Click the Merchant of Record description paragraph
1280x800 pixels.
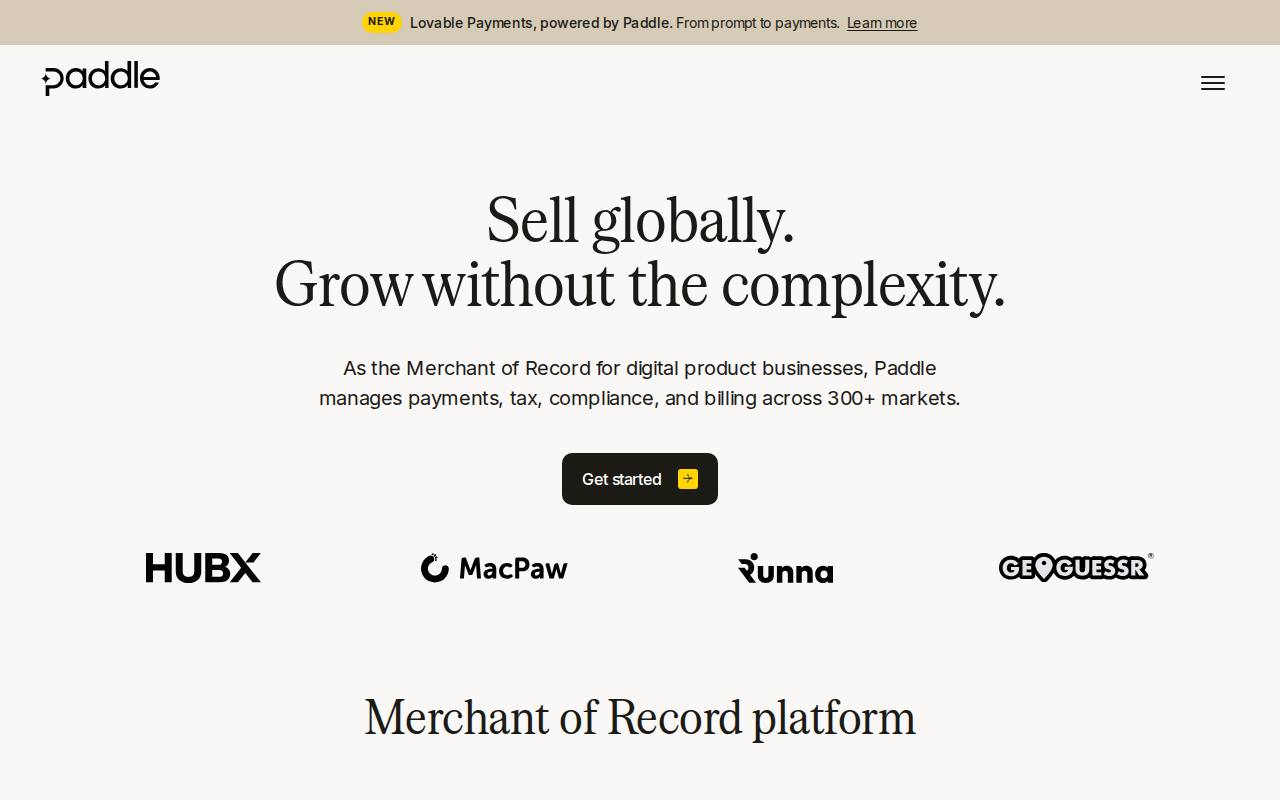pyautogui.click(x=640, y=383)
